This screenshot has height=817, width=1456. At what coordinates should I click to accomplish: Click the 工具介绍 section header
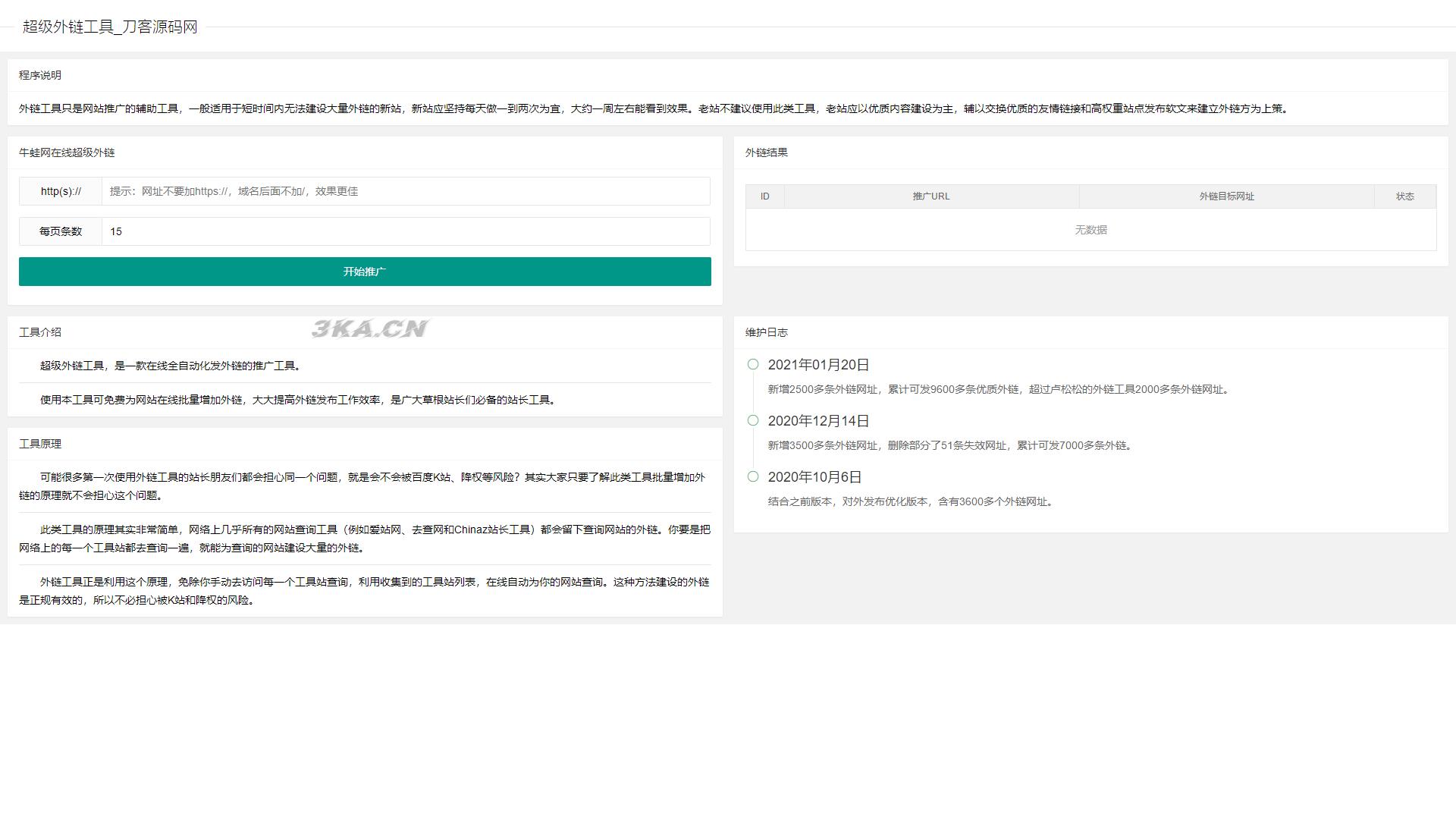pyautogui.click(x=39, y=332)
